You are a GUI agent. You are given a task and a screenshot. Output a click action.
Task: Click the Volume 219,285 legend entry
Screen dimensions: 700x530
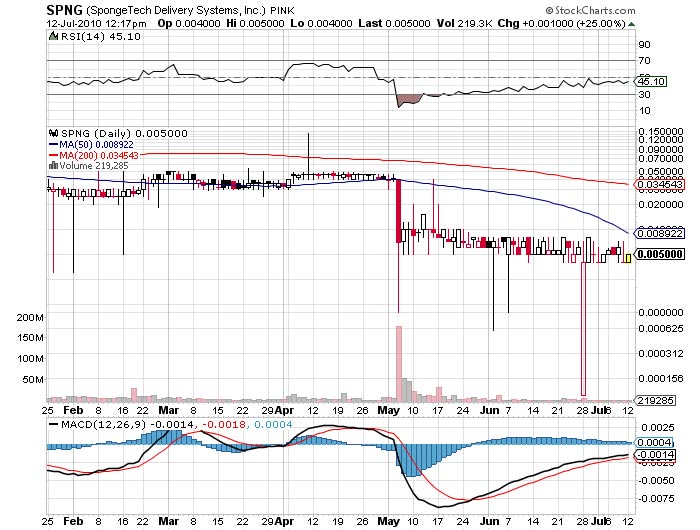coord(94,166)
